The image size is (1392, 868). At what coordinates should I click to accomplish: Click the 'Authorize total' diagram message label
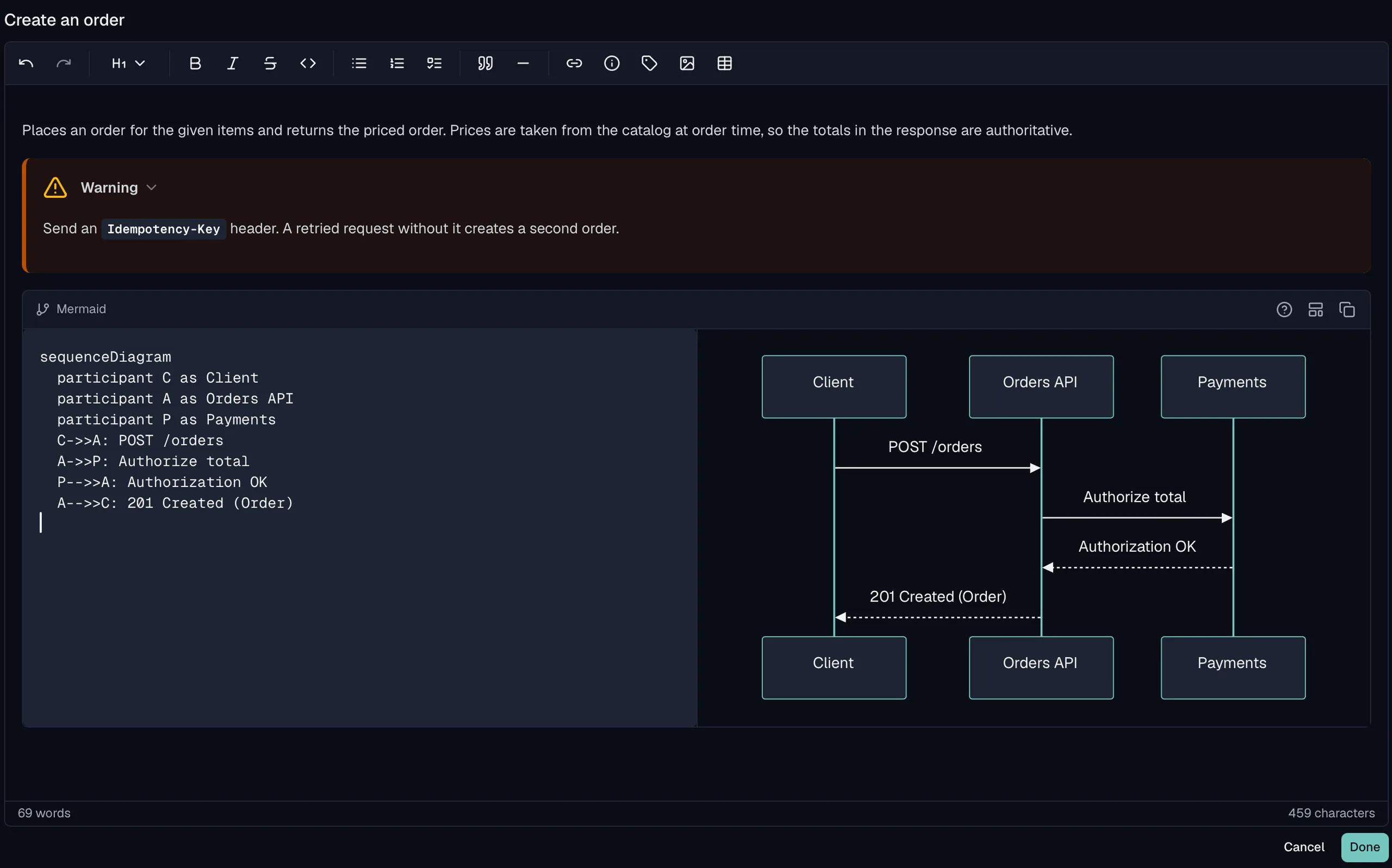tap(1134, 497)
